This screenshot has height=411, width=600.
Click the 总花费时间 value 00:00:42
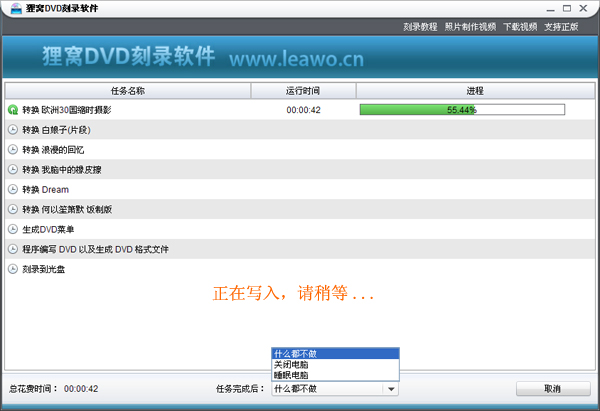[x=81, y=389]
